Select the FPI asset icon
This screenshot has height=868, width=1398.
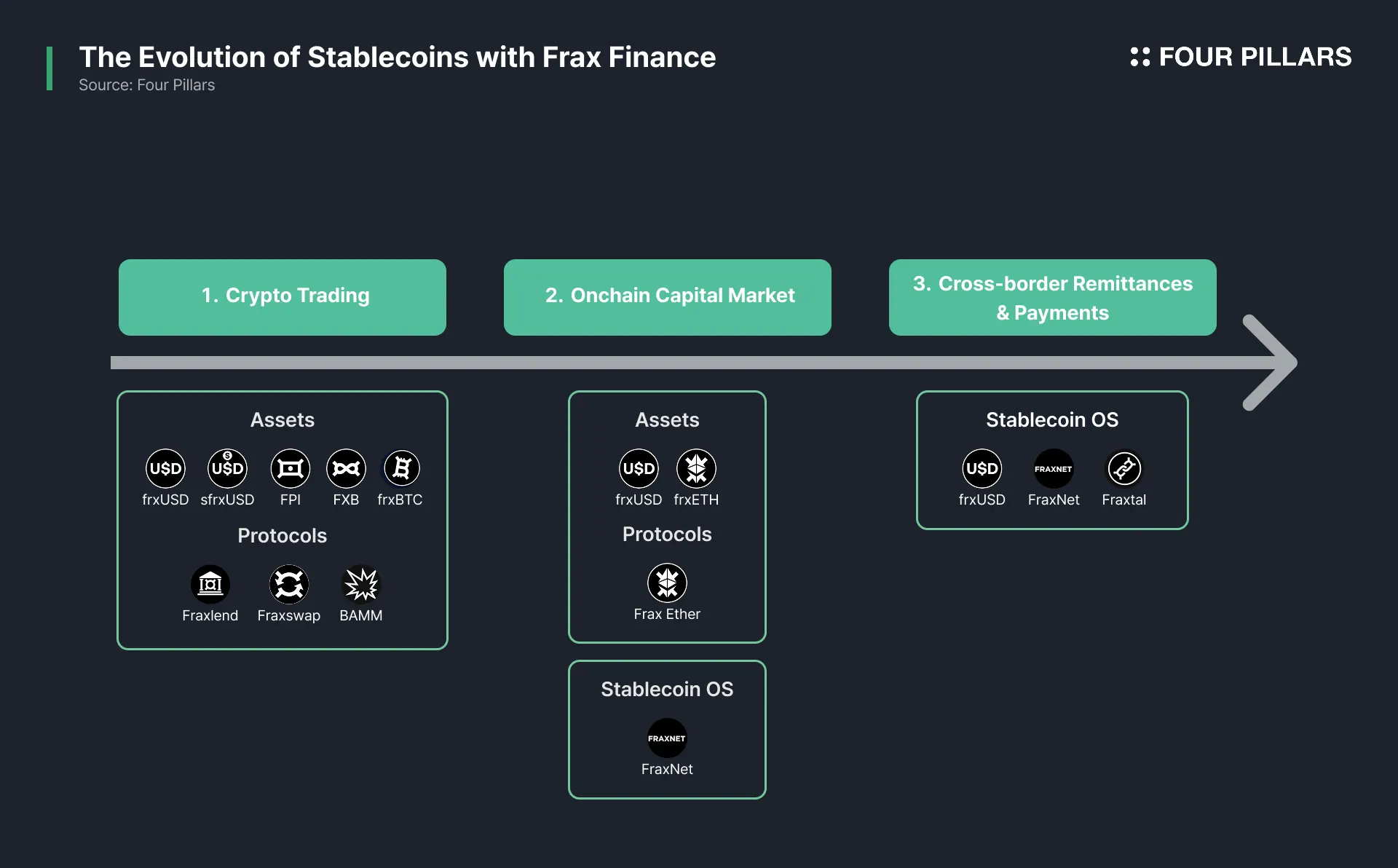(x=290, y=468)
